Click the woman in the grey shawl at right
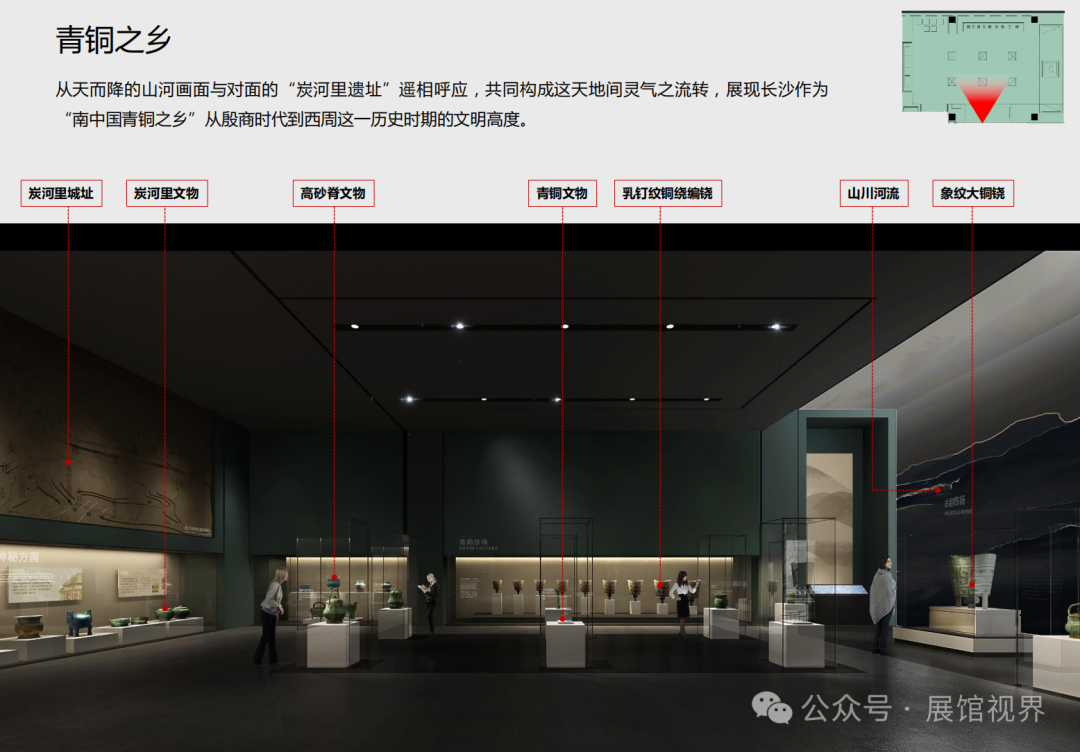1080x752 pixels. (881, 606)
